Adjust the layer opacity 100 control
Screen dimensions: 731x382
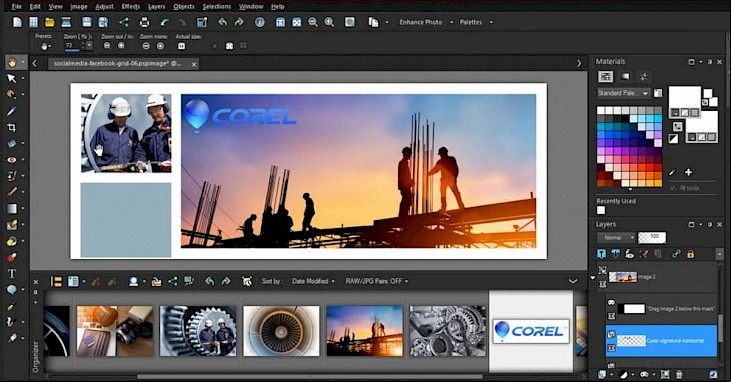(x=652, y=237)
